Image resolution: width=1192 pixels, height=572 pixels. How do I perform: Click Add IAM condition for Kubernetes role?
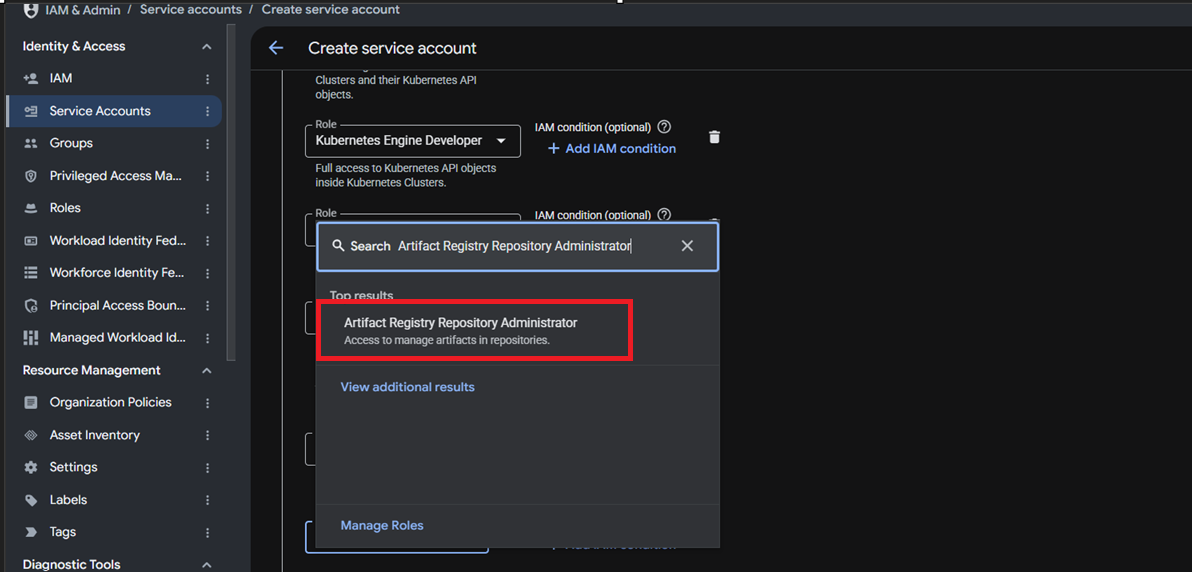(x=612, y=149)
